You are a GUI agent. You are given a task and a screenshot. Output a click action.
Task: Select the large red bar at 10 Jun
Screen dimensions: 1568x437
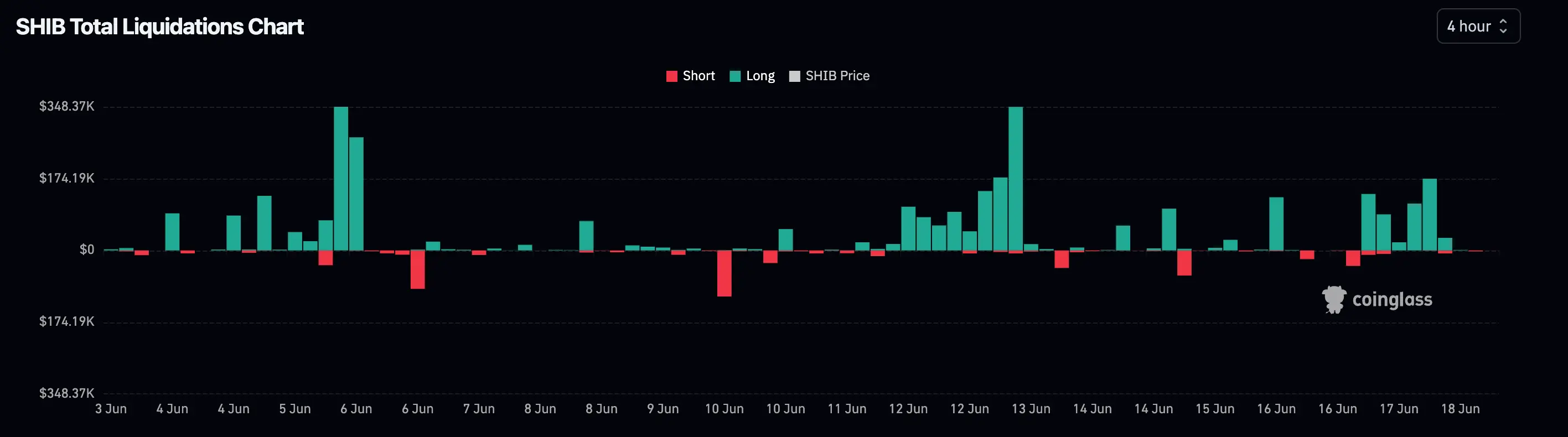tap(724, 273)
